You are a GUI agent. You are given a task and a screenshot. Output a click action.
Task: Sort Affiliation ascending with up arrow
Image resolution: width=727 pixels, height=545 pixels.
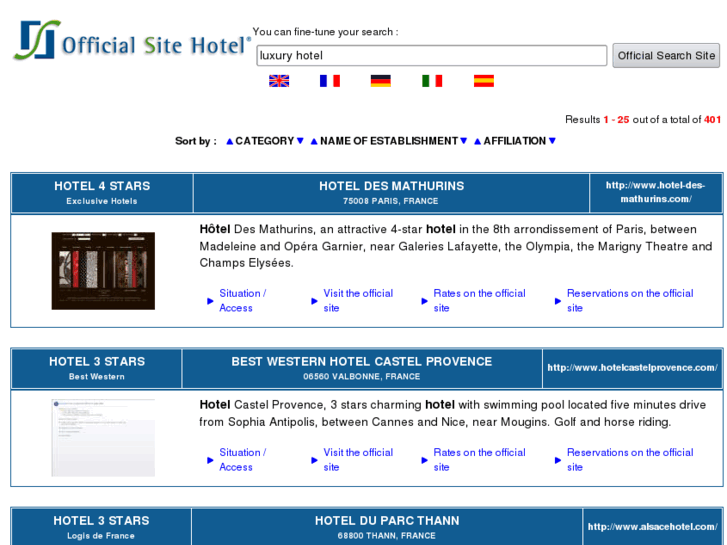point(478,141)
